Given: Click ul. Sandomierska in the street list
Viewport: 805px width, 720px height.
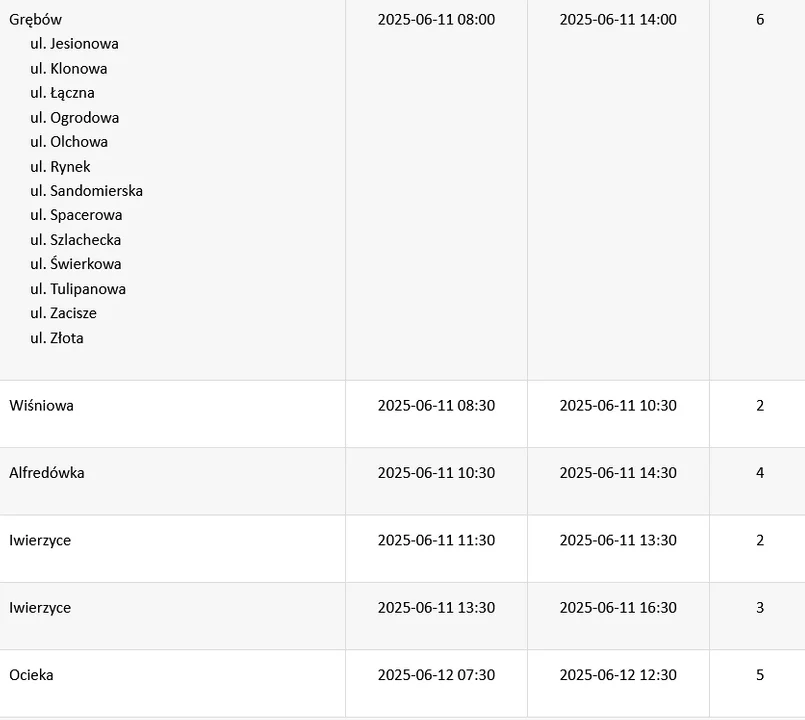Looking at the screenshot, I should (86, 191).
